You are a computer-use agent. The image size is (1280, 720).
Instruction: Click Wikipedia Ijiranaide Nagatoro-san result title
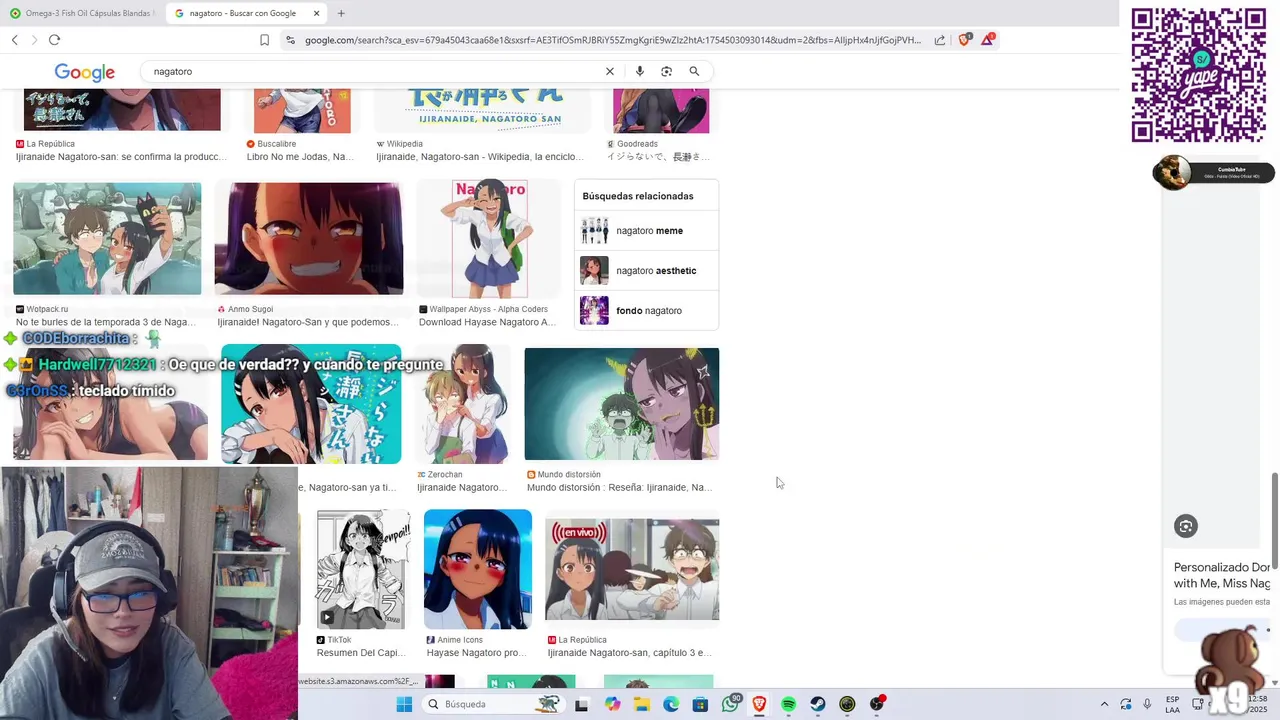pyautogui.click(x=480, y=157)
